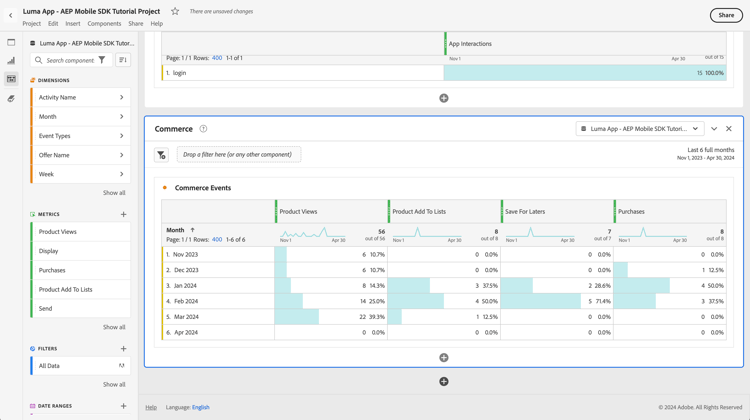The width and height of the screenshot is (750, 420).
Task: Click the favorite star beside the project title
Action: [175, 12]
